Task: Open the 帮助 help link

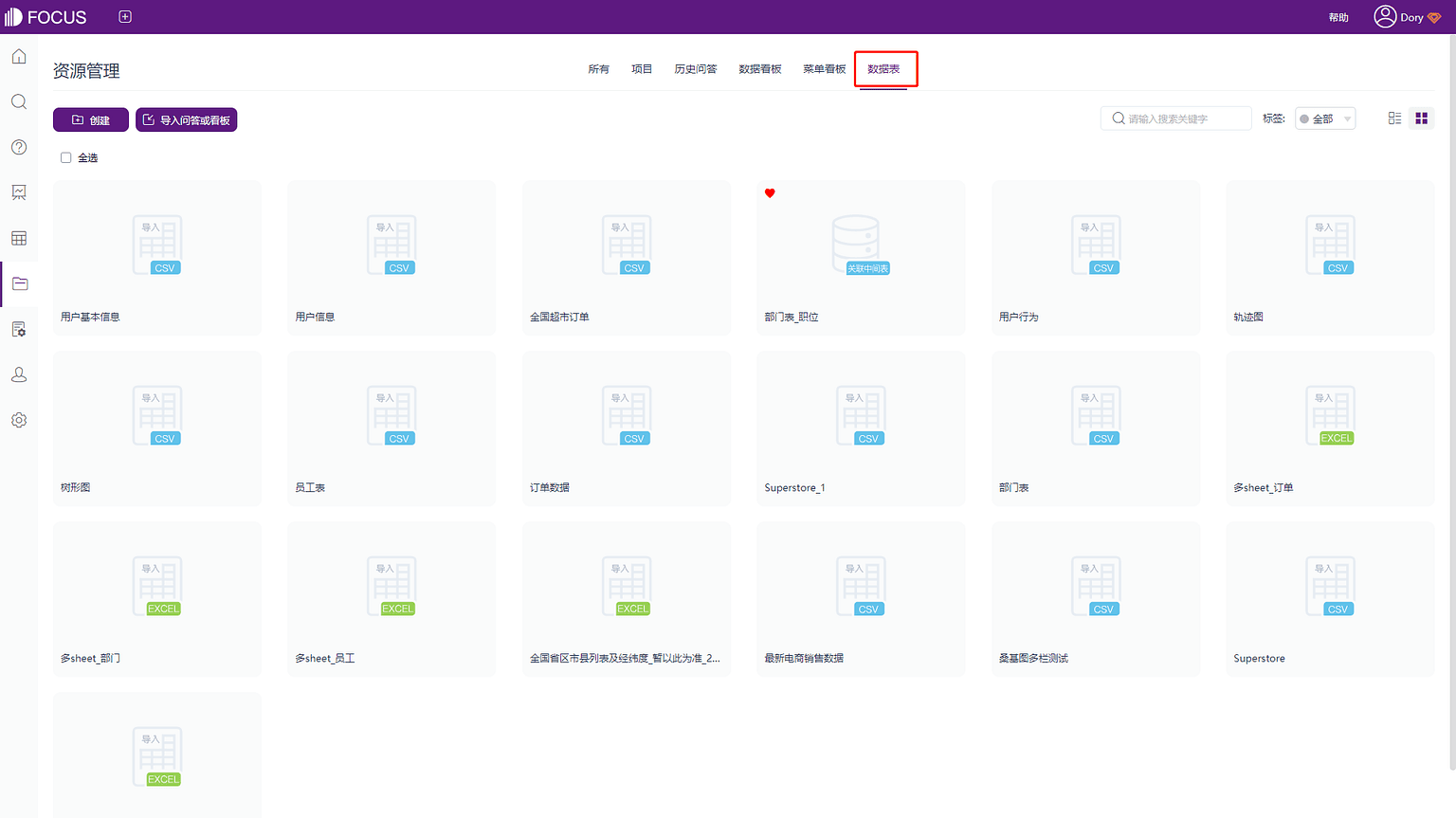Action: tap(1338, 18)
